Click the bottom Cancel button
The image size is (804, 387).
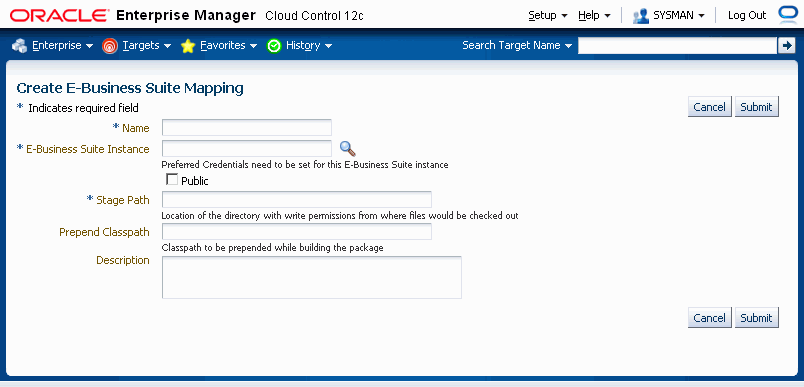click(710, 318)
